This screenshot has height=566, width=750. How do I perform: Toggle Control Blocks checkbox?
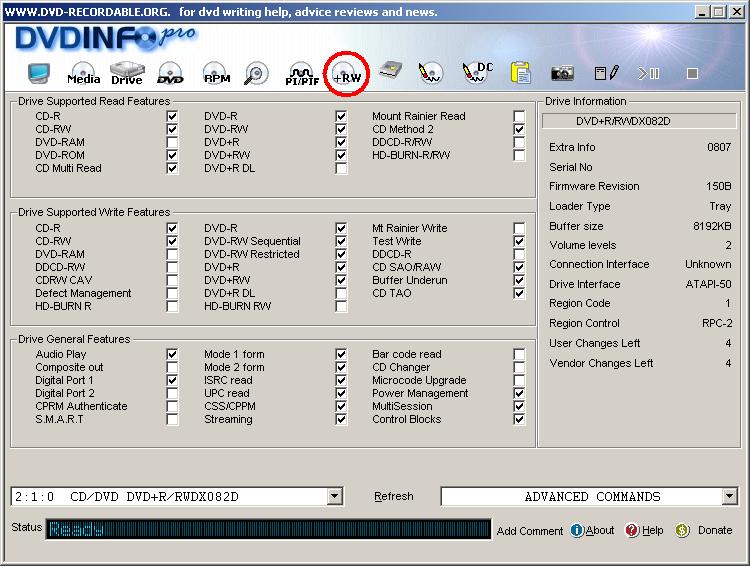[x=519, y=419]
